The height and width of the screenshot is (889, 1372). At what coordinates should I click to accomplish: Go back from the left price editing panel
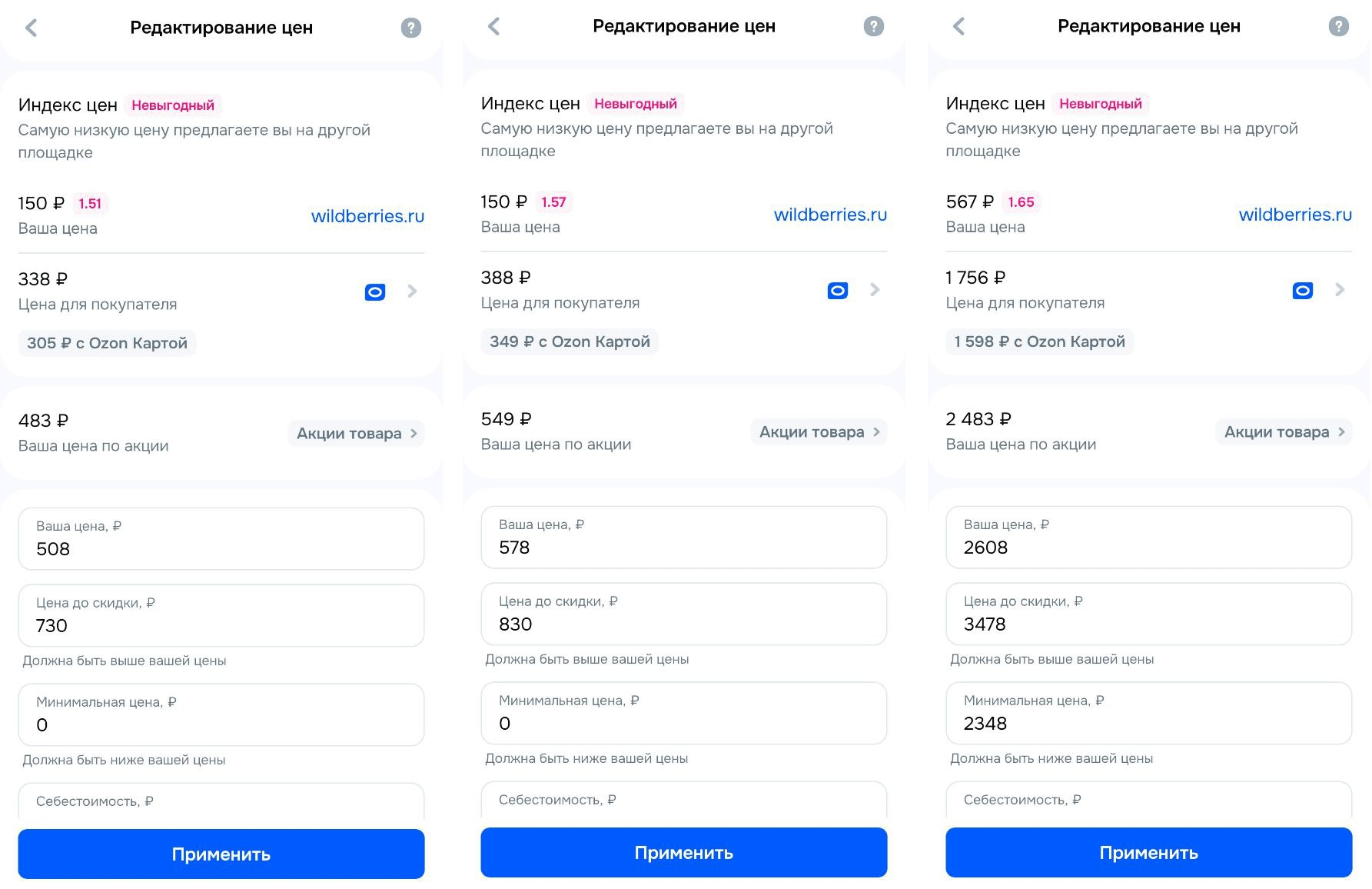(x=32, y=28)
